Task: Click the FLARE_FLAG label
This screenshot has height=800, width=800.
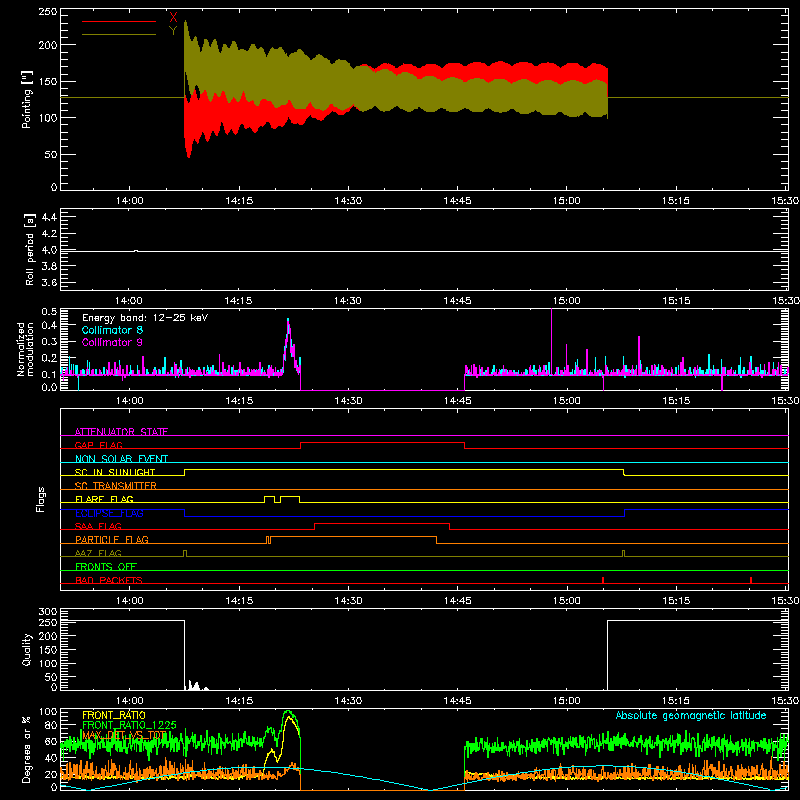Action: pos(104,499)
